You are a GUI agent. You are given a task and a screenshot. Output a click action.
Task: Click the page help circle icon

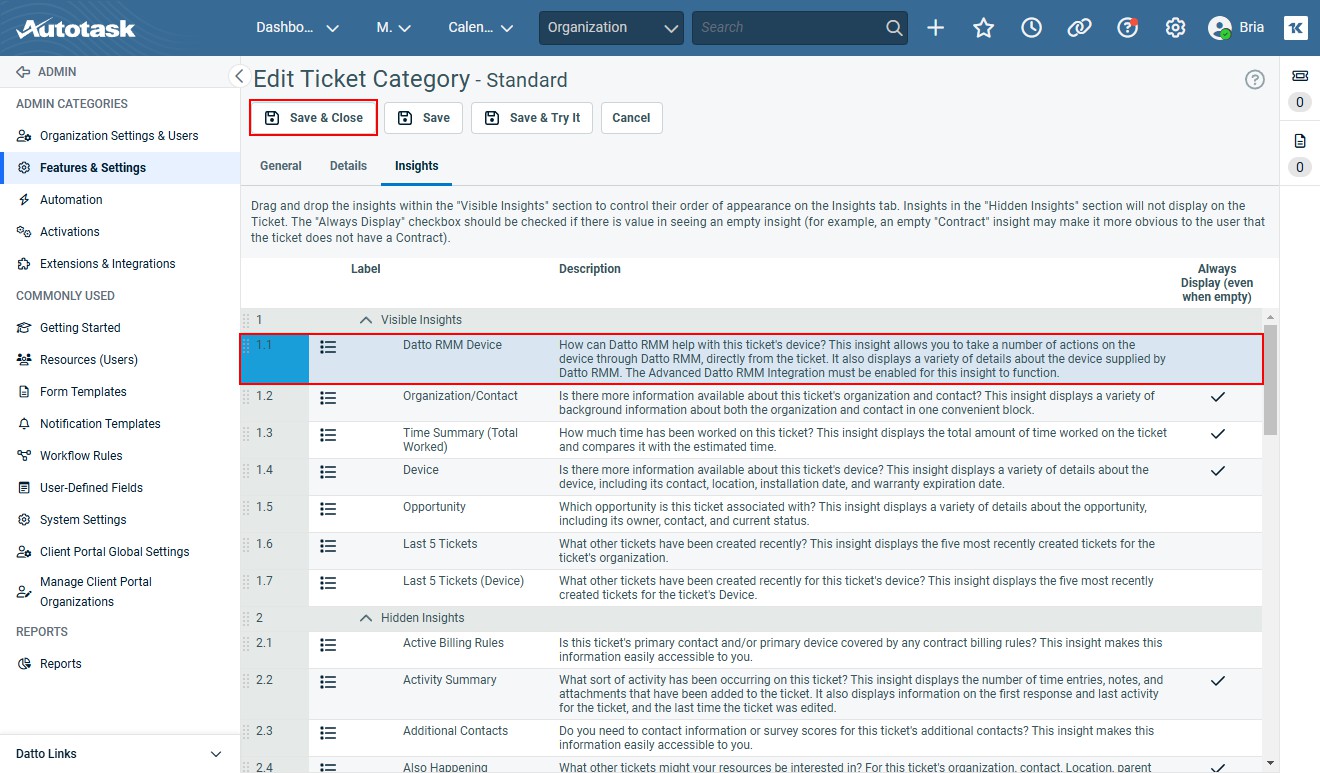[1255, 80]
